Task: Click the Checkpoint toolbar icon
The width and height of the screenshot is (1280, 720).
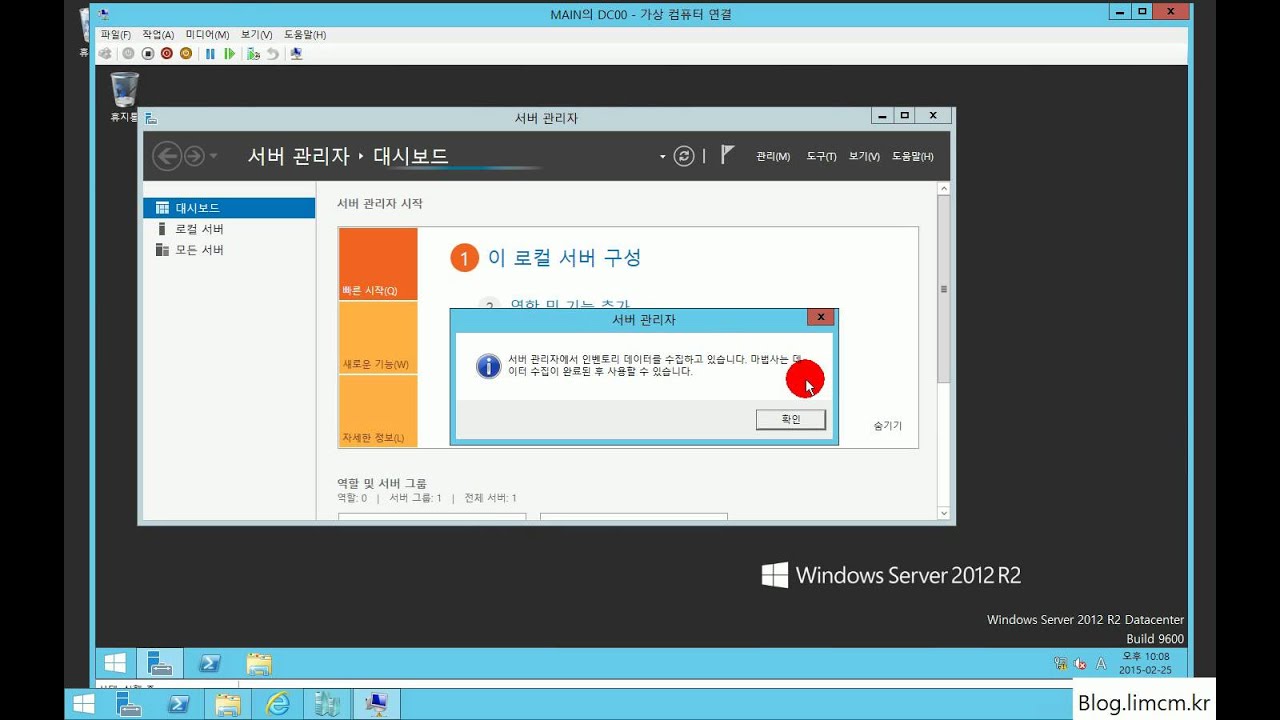Action: [253, 54]
